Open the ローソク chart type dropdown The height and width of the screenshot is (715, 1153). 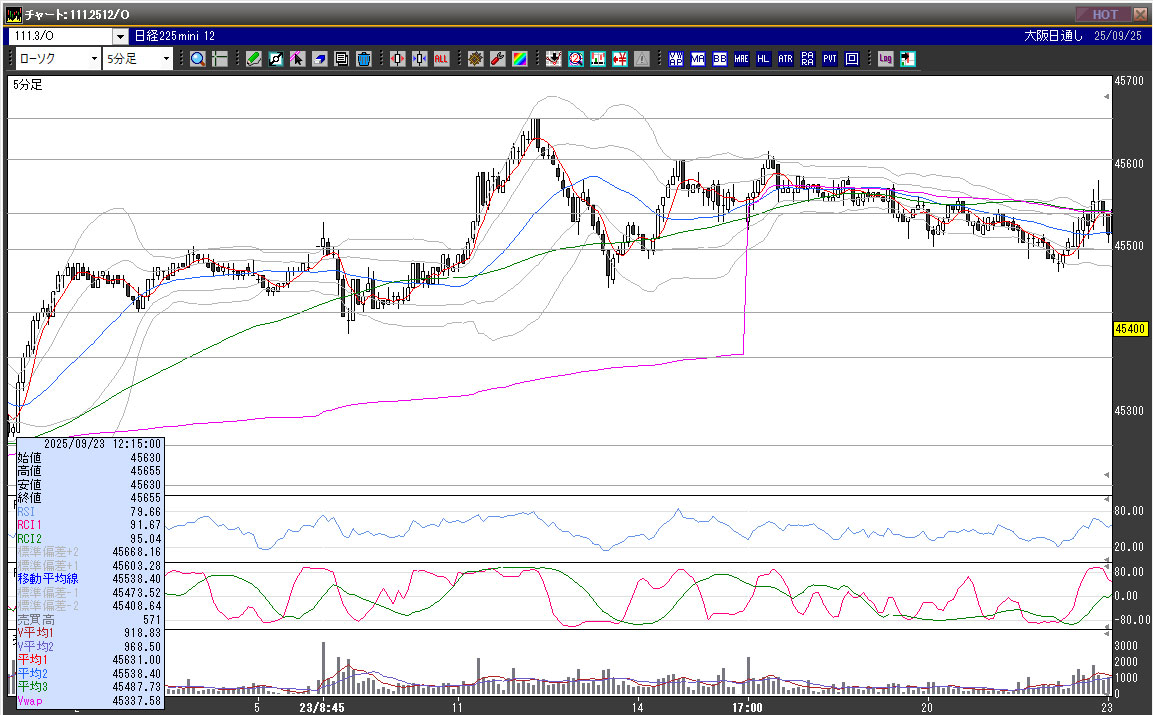point(94,59)
